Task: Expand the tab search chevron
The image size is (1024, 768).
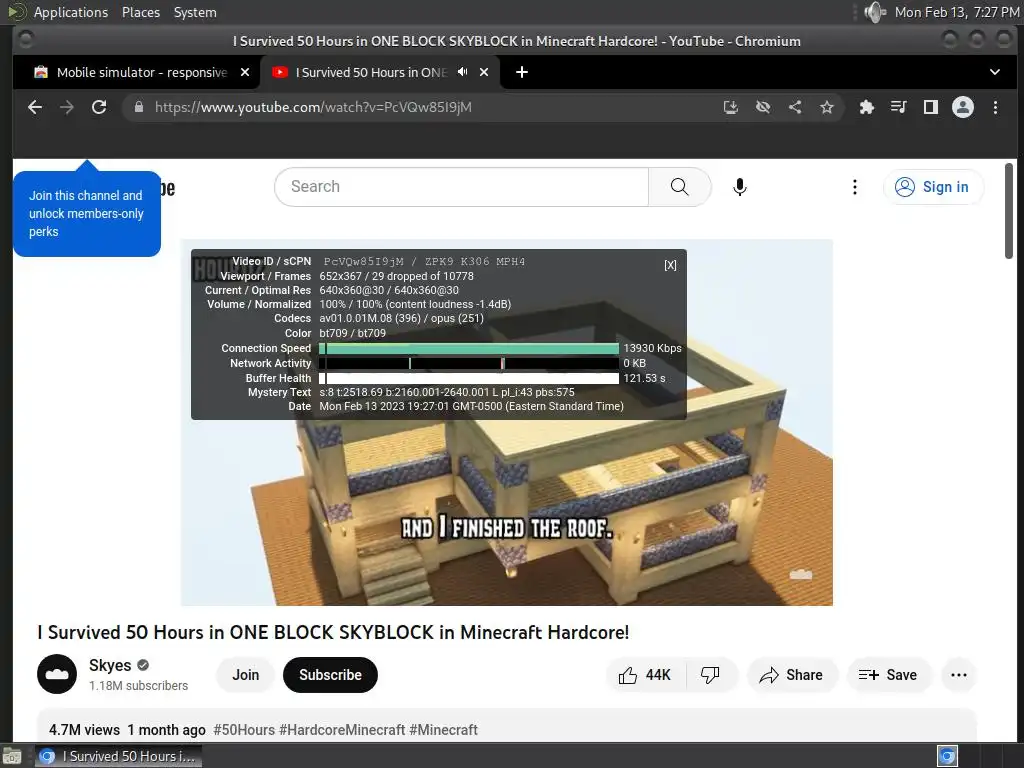Action: [995, 72]
